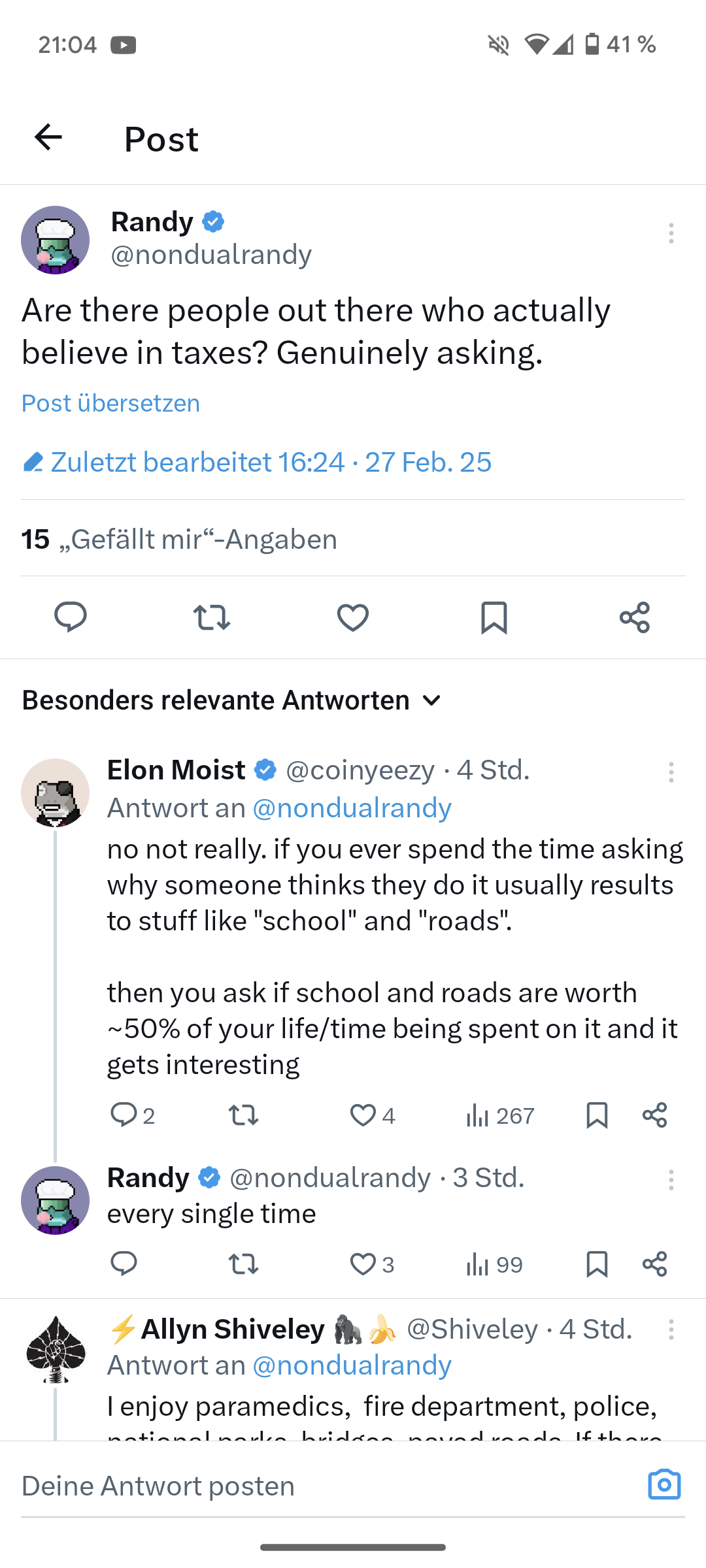Share Randy's main post

point(635,617)
